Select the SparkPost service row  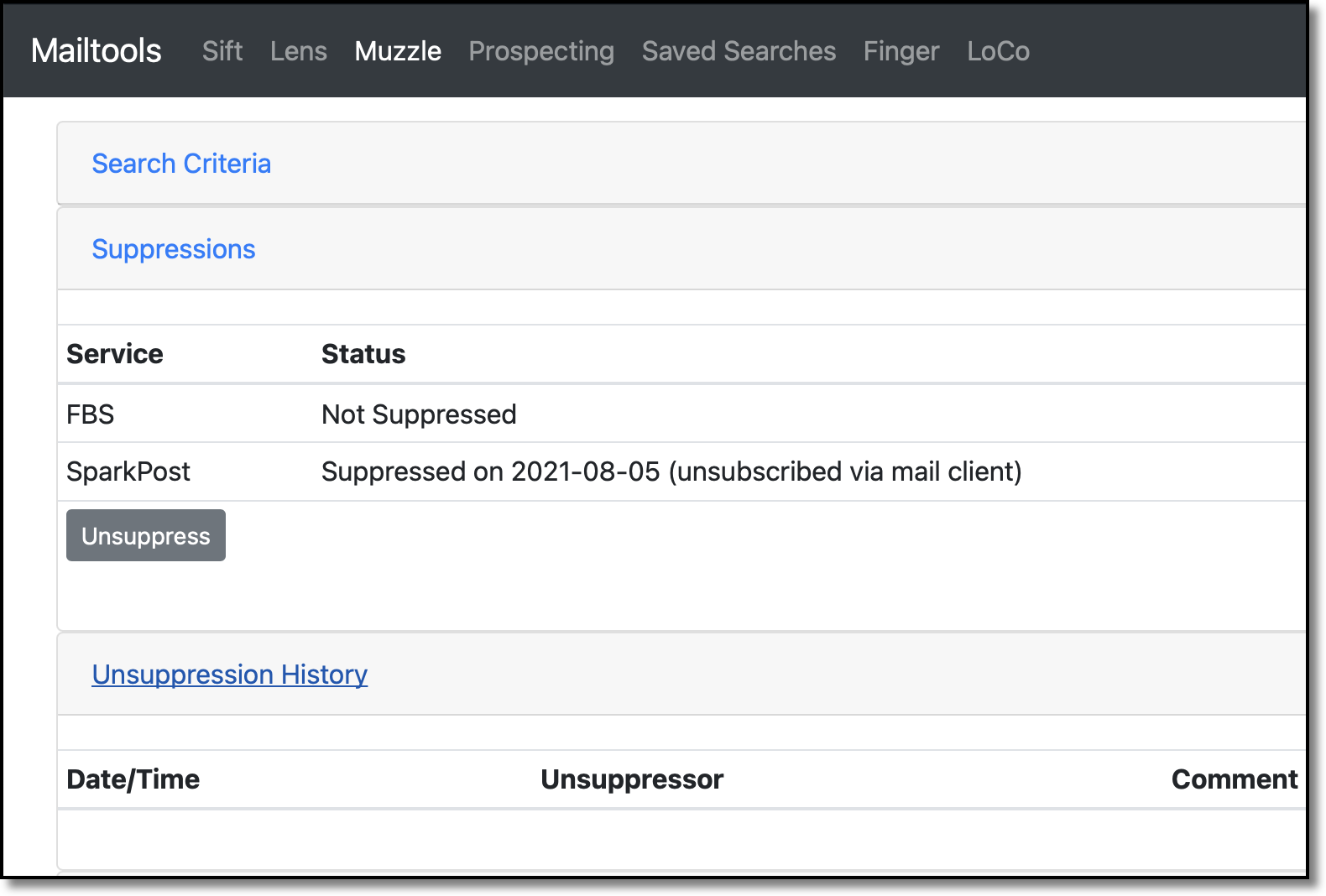tap(681, 471)
